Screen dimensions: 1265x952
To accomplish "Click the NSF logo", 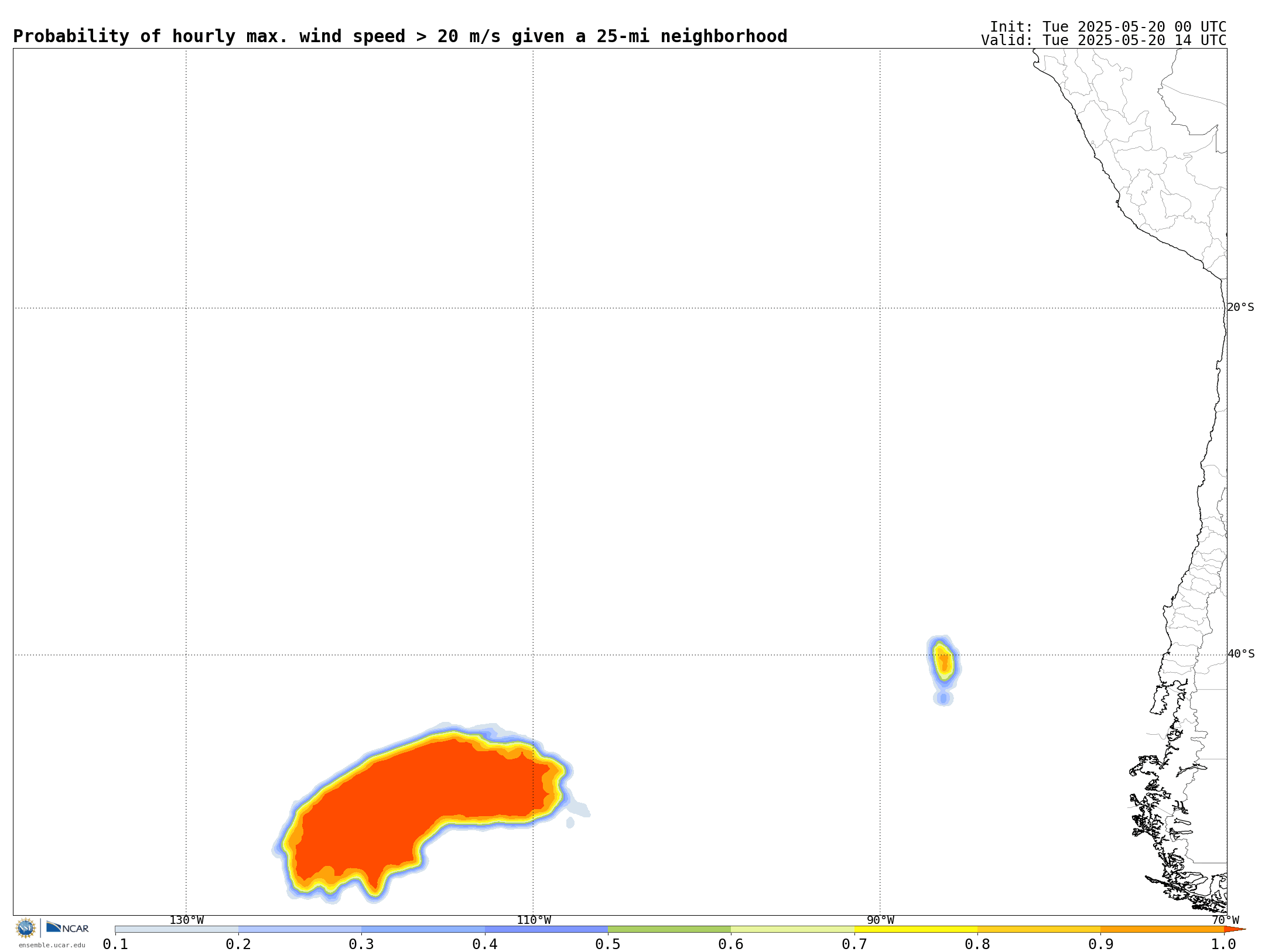I will coord(26,928).
